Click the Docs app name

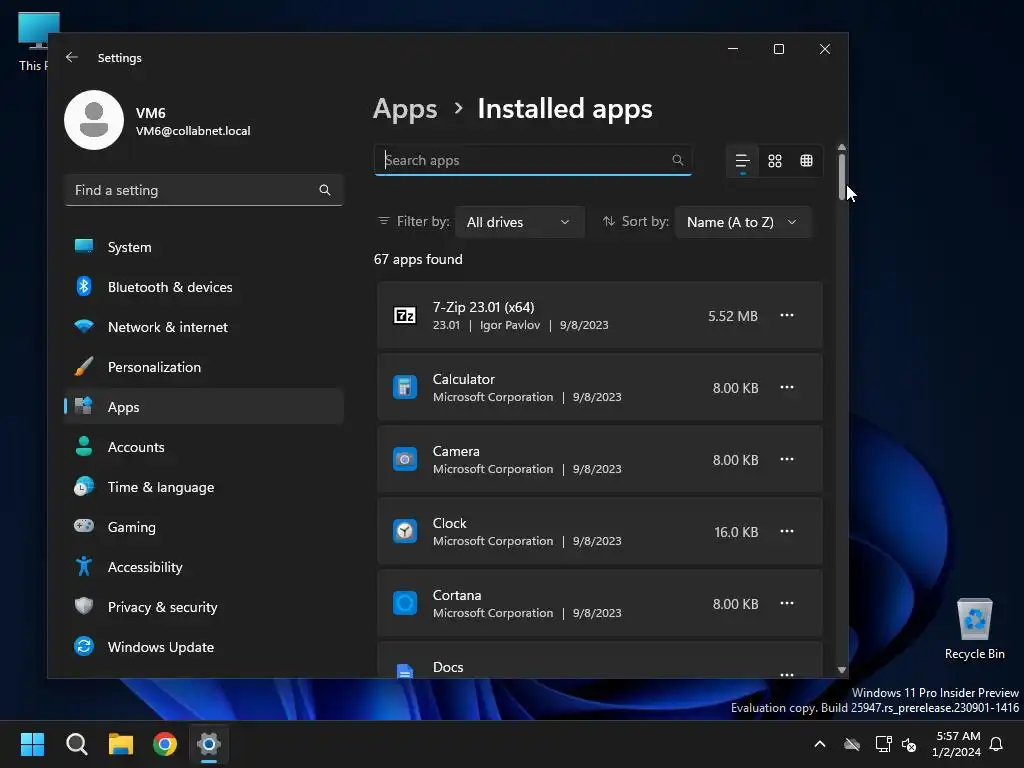pyautogui.click(x=448, y=667)
